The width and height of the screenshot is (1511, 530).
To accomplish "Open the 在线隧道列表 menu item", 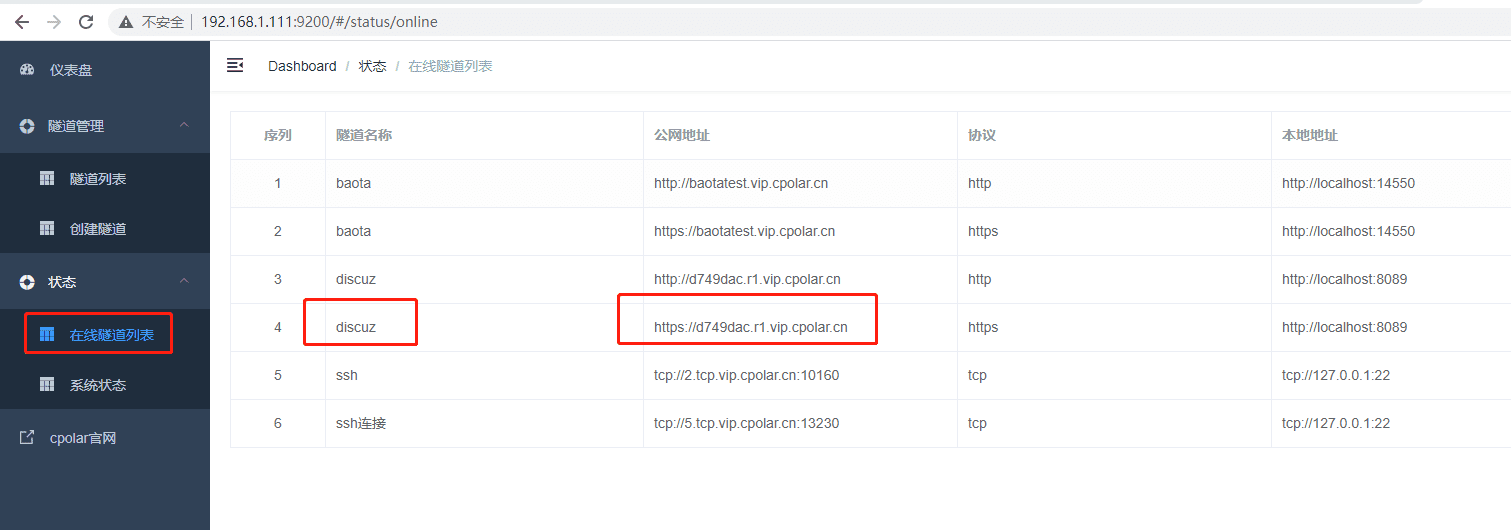I will pyautogui.click(x=111, y=335).
